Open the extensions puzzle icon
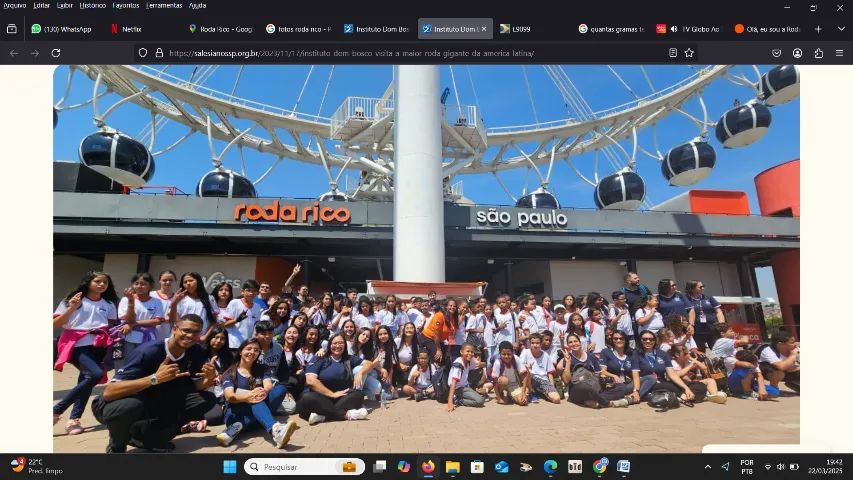Screen dimensions: 853x480 point(819,53)
